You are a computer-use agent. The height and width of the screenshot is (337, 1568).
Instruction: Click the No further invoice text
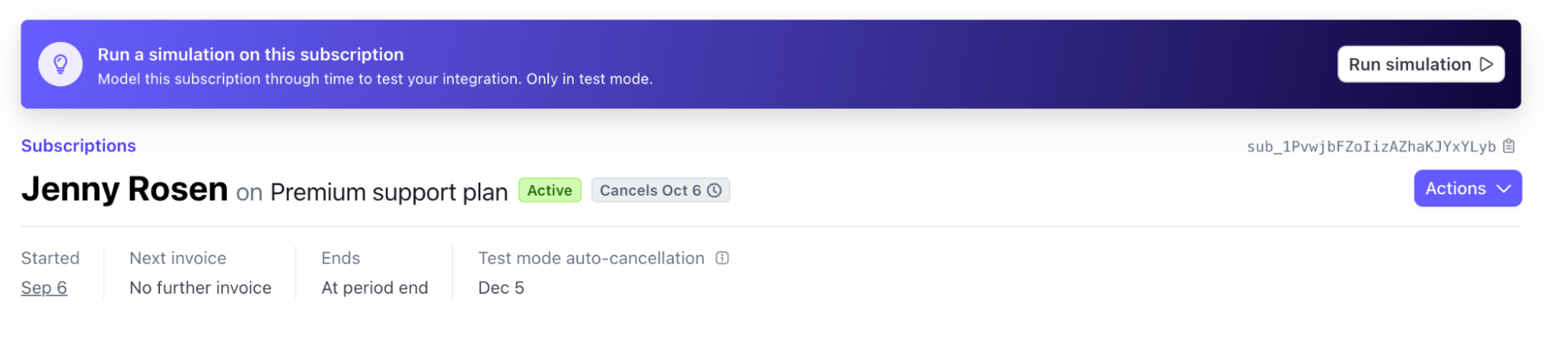pyautogui.click(x=200, y=288)
